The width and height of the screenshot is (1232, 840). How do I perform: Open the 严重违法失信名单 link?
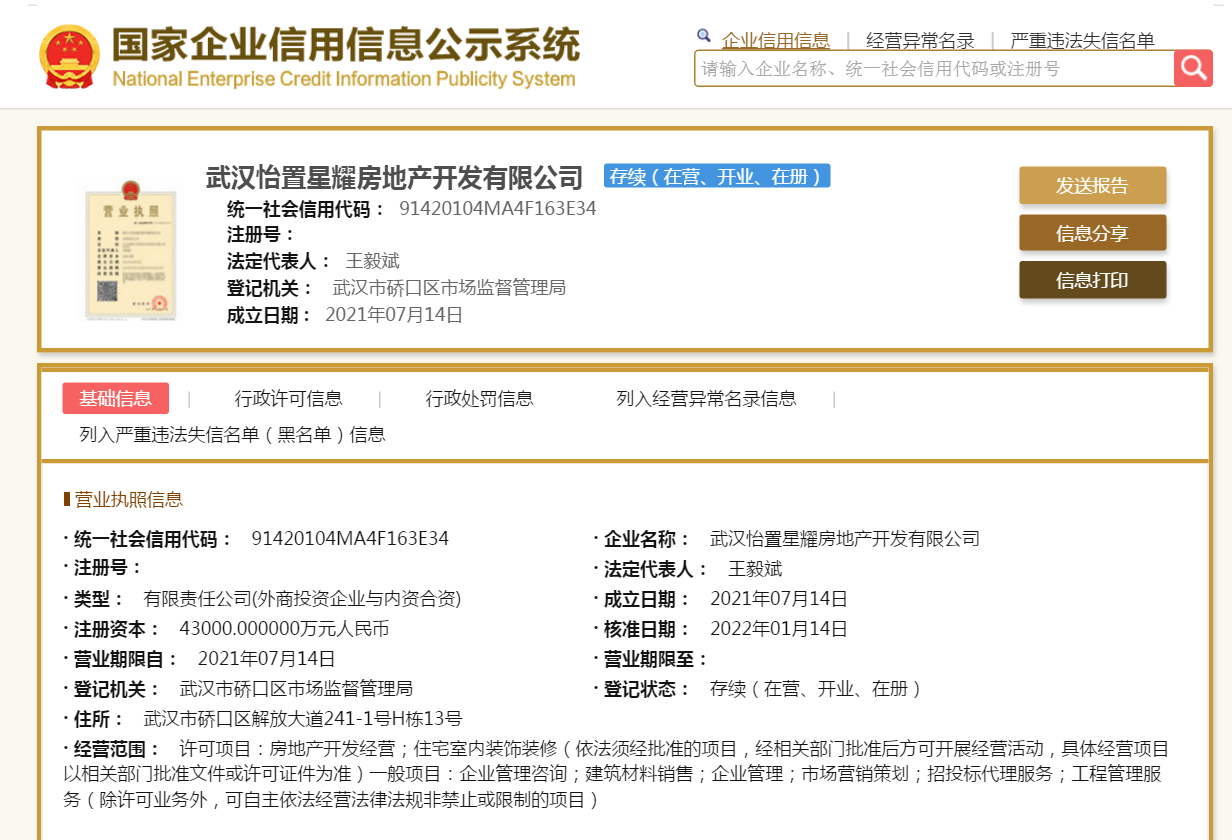tap(1082, 41)
